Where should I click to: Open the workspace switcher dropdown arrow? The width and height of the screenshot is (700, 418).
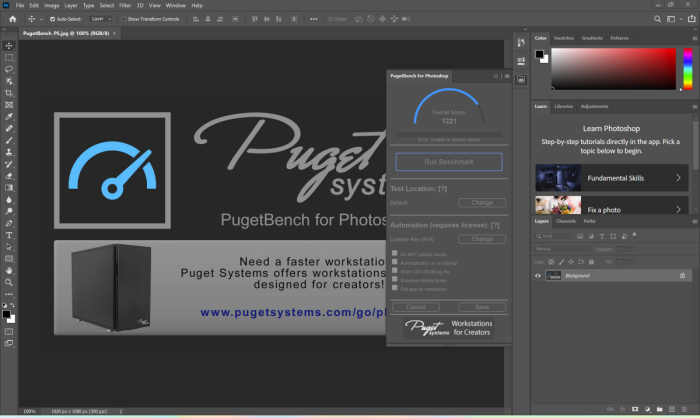click(681, 19)
